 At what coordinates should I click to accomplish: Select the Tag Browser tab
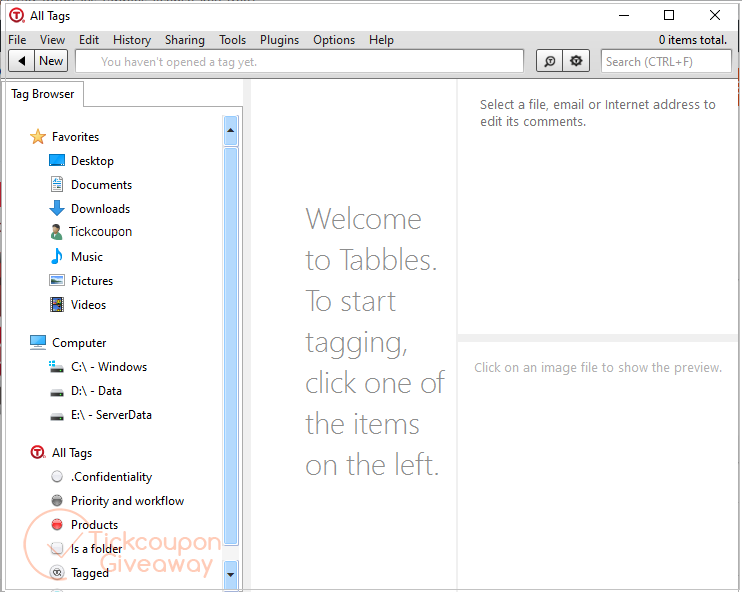(44, 94)
